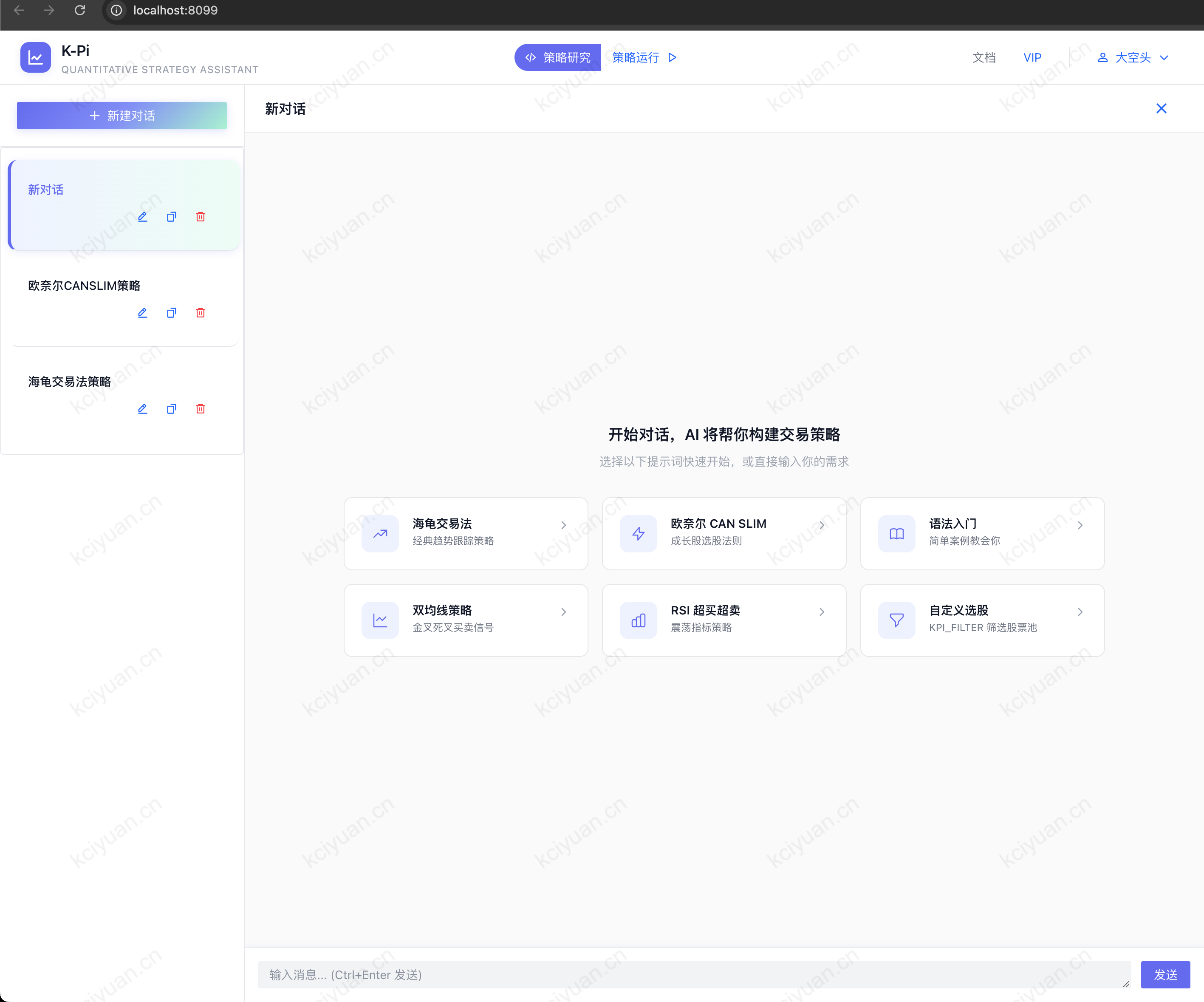Switch to the 策略运行 tab
This screenshot has width=1204, height=1002.
pos(644,57)
